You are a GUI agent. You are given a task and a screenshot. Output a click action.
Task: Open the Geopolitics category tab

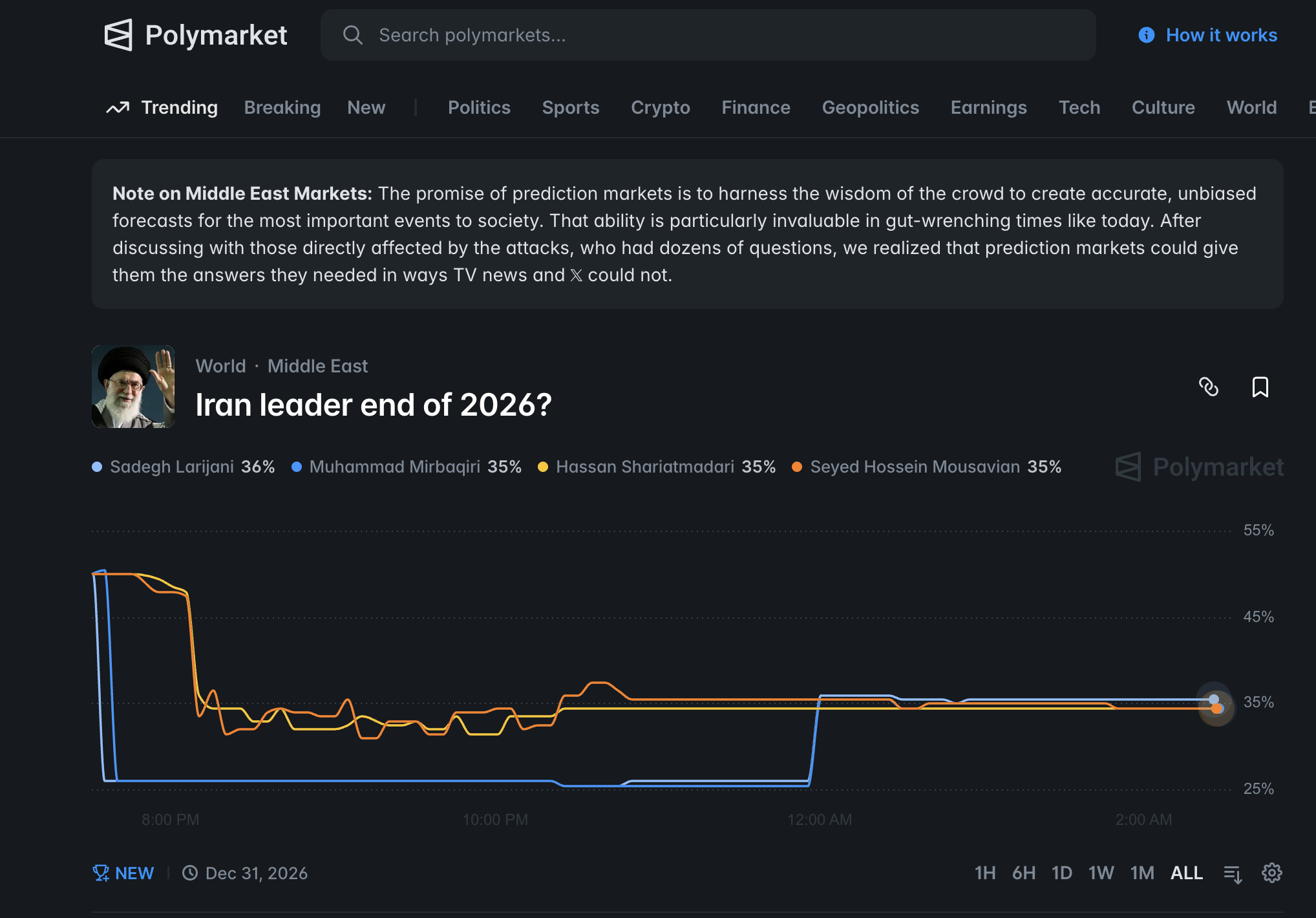point(870,107)
